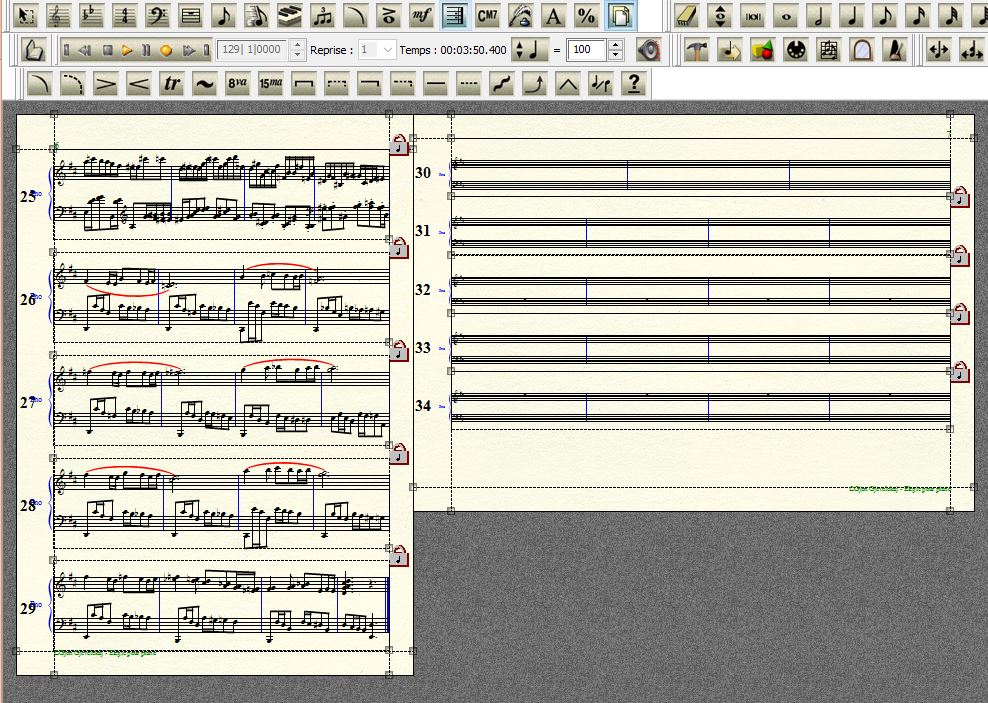The width and height of the screenshot is (988, 703).
Task: Select the treble clef tool
Action: tap(60, 16)
